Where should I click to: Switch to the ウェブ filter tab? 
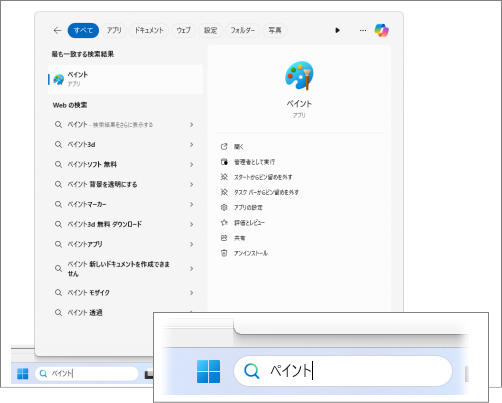pos(183,30)
